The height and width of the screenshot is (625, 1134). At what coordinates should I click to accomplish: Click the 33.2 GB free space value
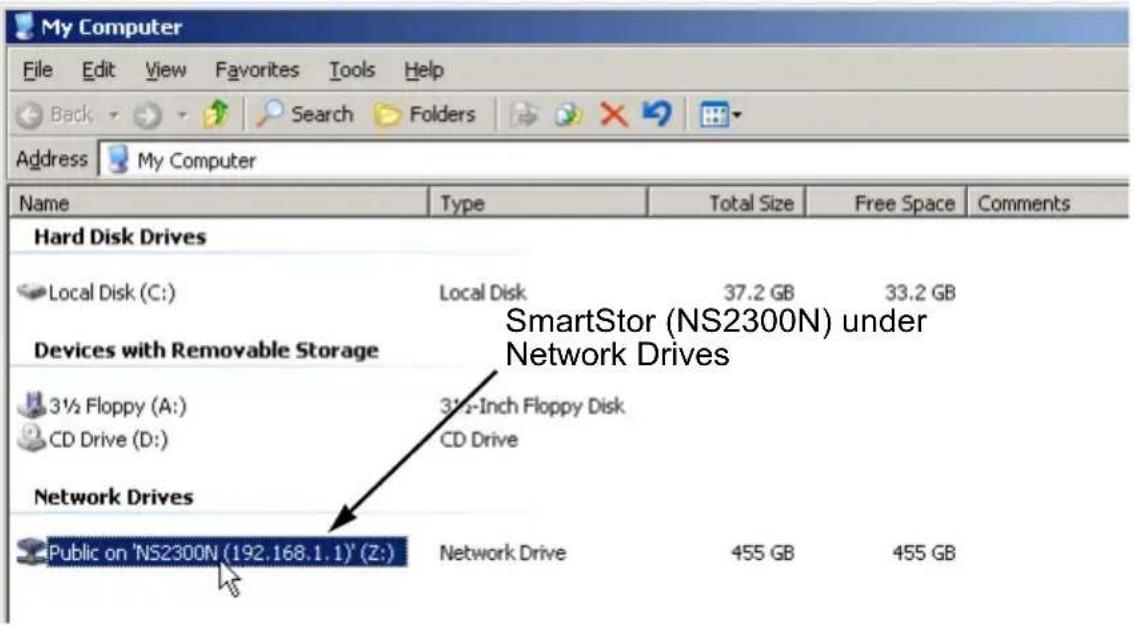920,293
